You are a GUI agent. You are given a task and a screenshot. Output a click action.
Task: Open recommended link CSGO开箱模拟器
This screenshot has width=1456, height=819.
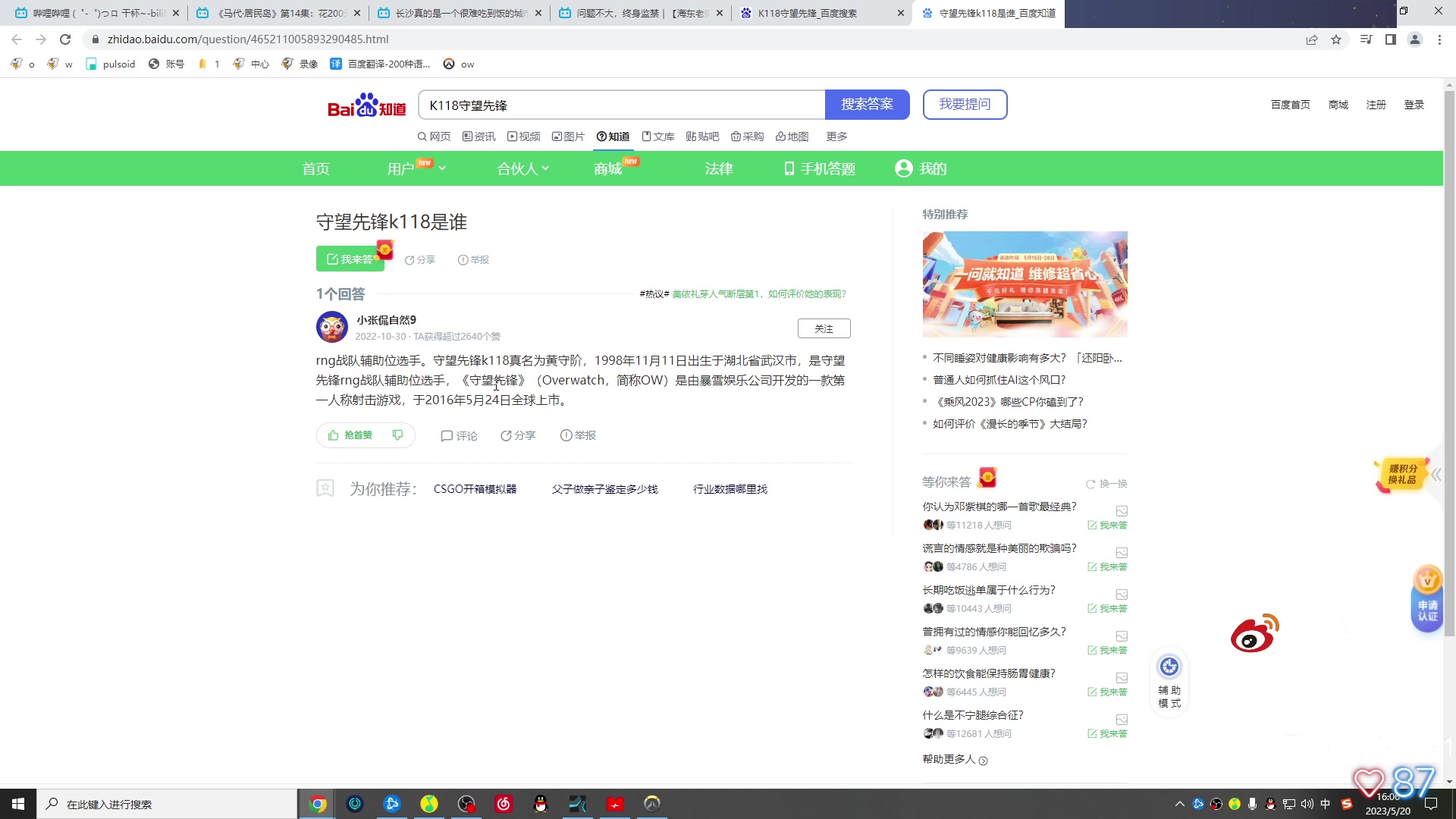pyautogui.click(x=475, y=490)
